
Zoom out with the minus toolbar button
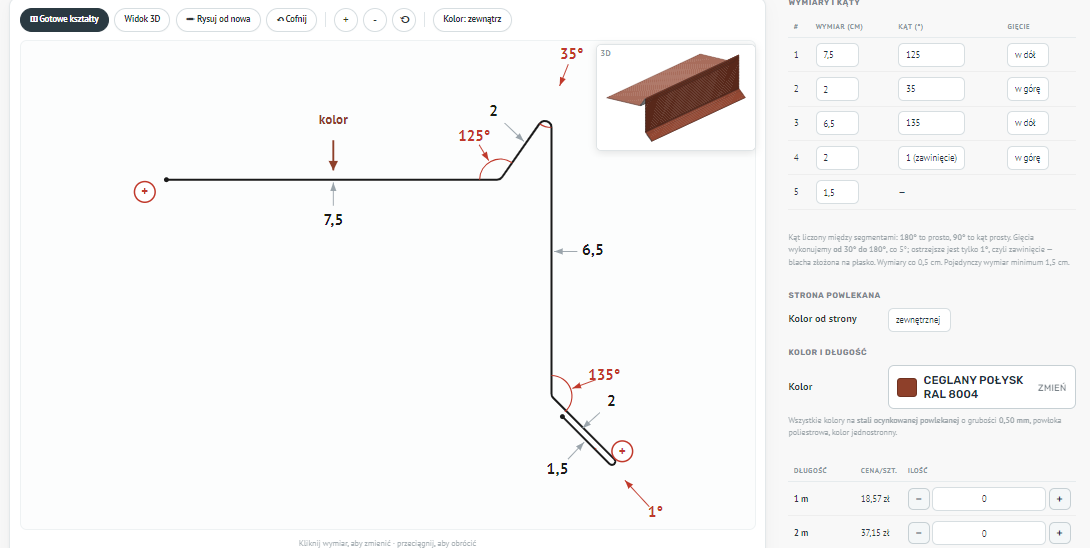click(x=375, y=19)
